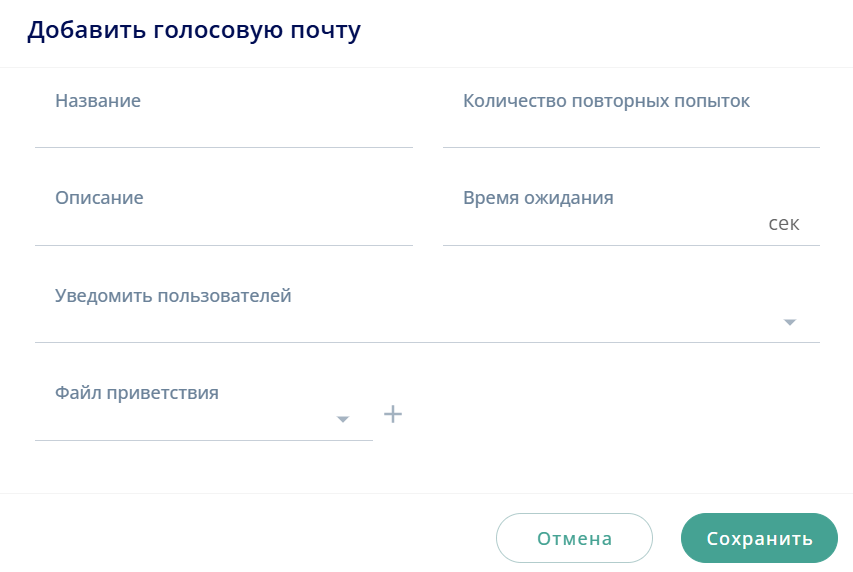Viewport: 853px width, 572px height.
Task: Click the Файл приветствия label text
Action: [137, 393]
